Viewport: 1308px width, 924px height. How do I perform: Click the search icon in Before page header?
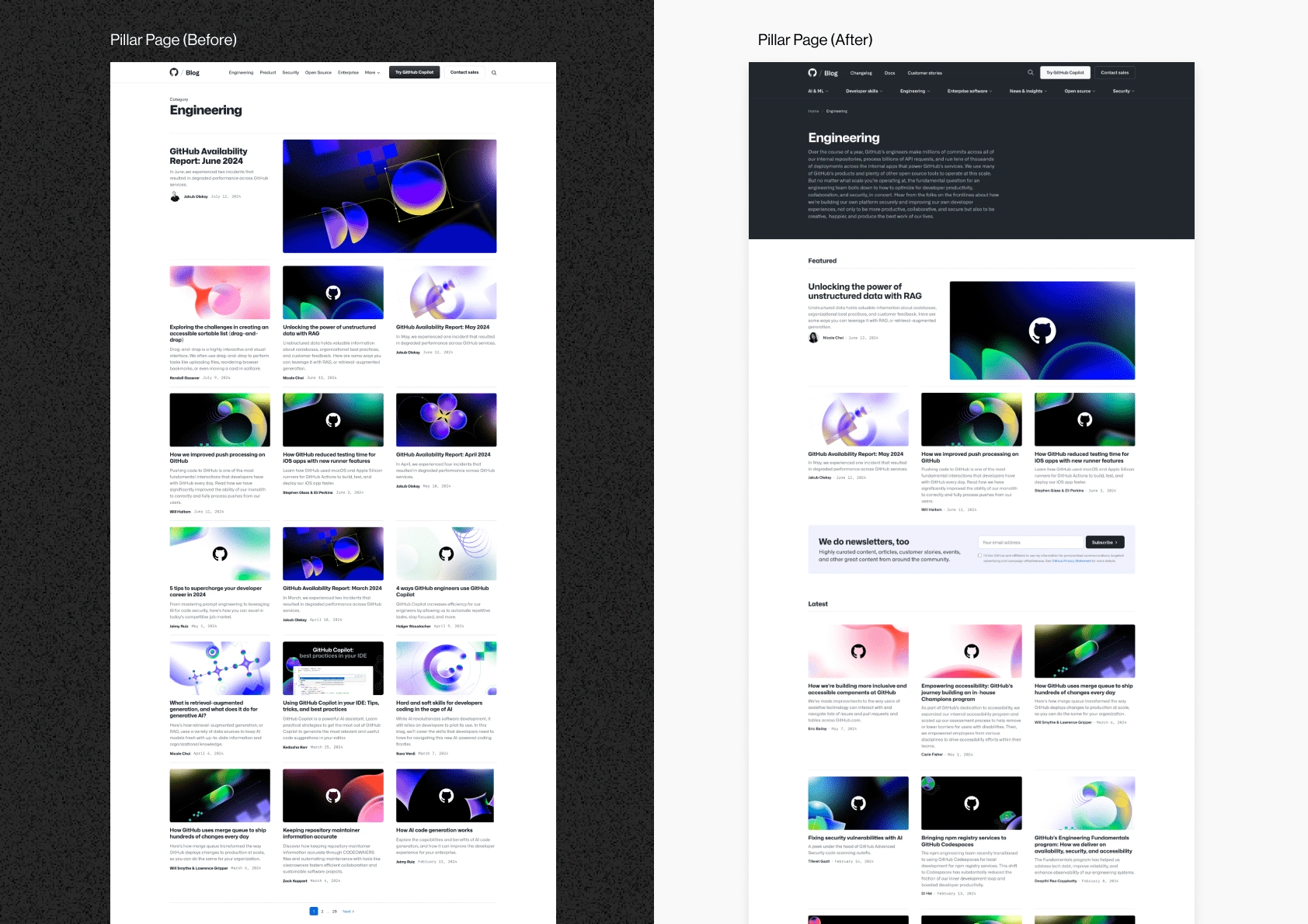point(494,73)
